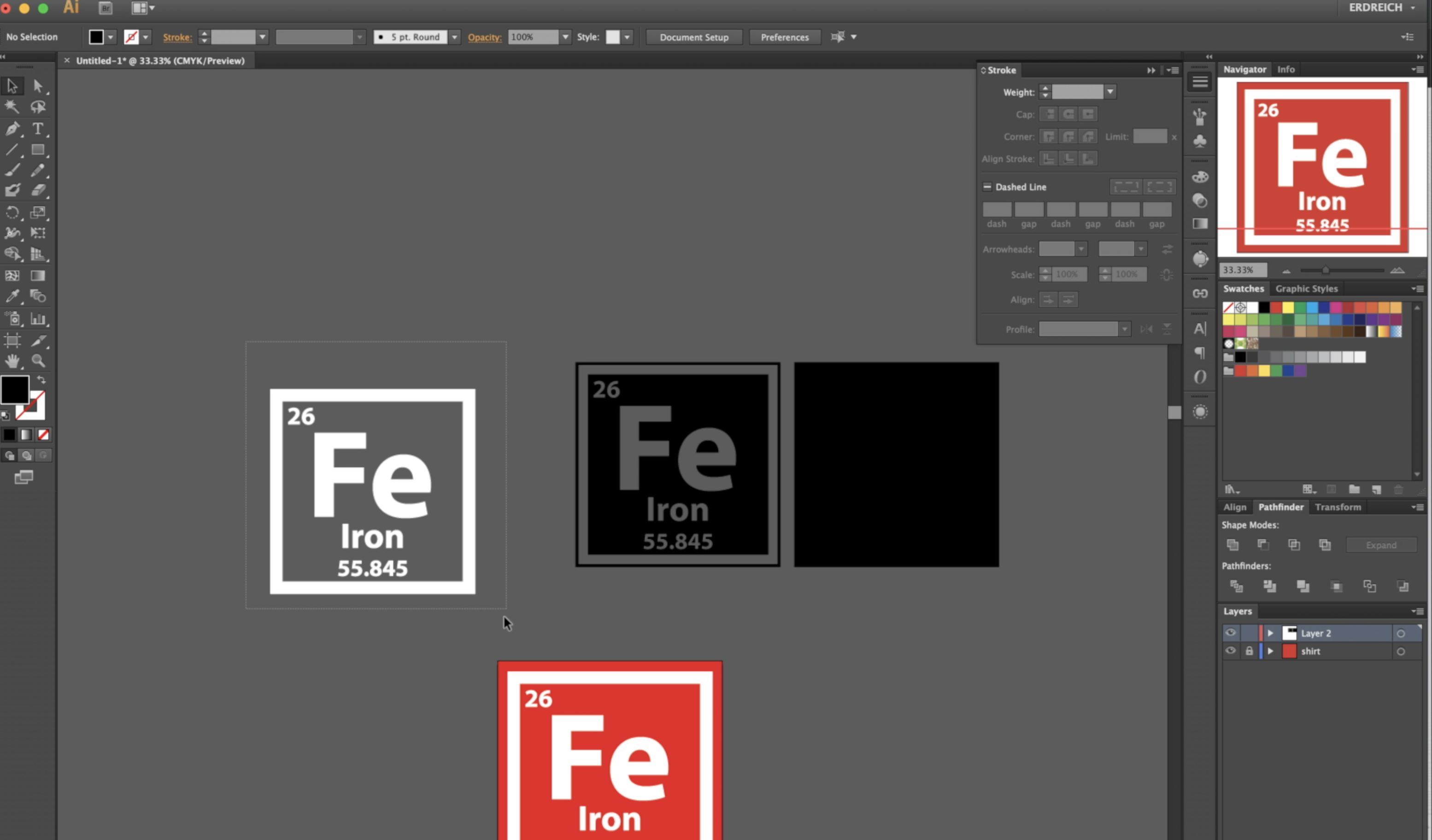
Task: Toggle the Dashed Line checkbox
Action: pyautogui.click(x=987, y=187)
